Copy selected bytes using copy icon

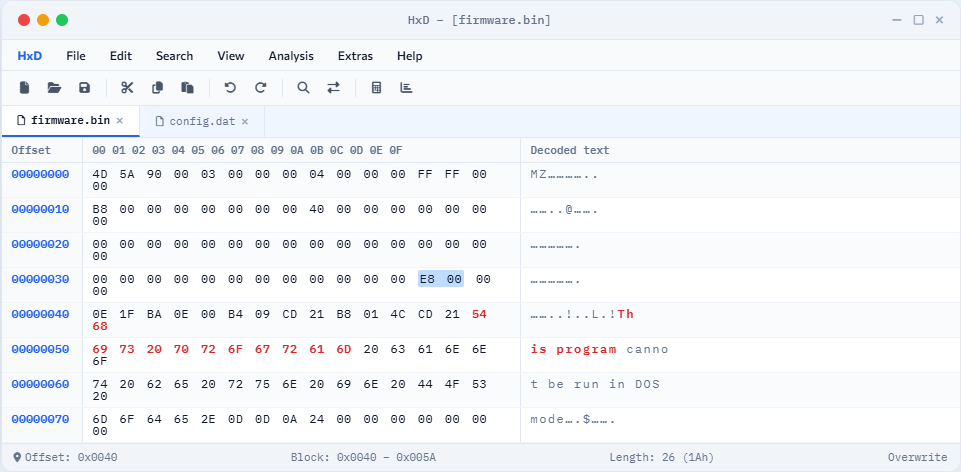(158, 88)
